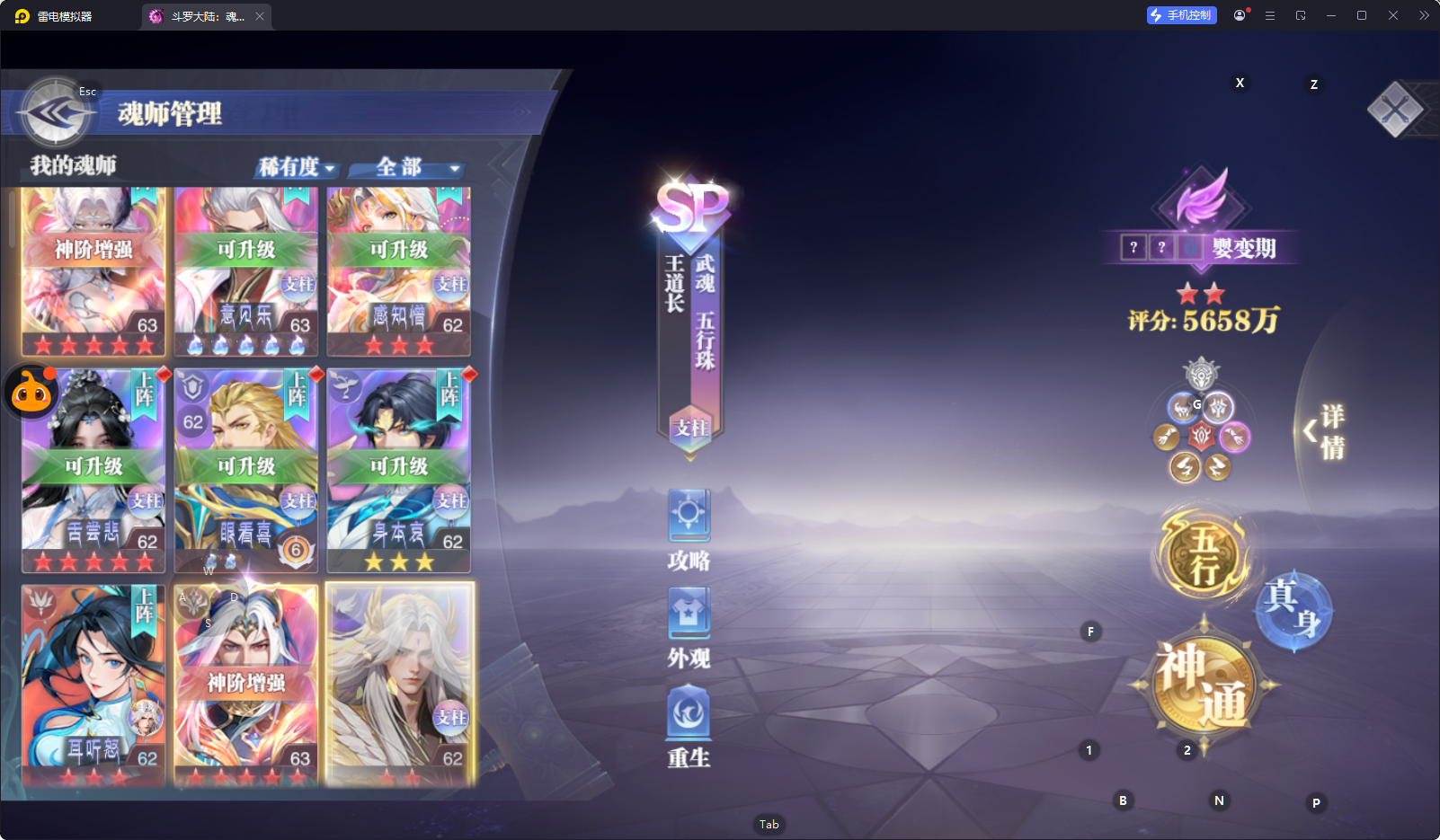Click the blue 真身 skill button
The height and width of the screenshot is (840, 1440).
point(1293,611)
